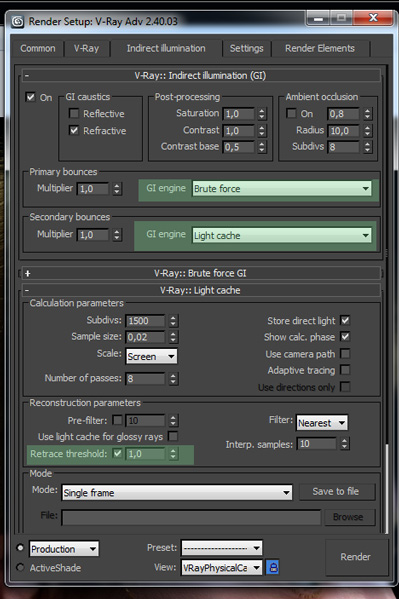The width and height of the screenshot is (399, 599).
Task: Open the Filter dropdown showing Nearest
Action: (322, 423)
